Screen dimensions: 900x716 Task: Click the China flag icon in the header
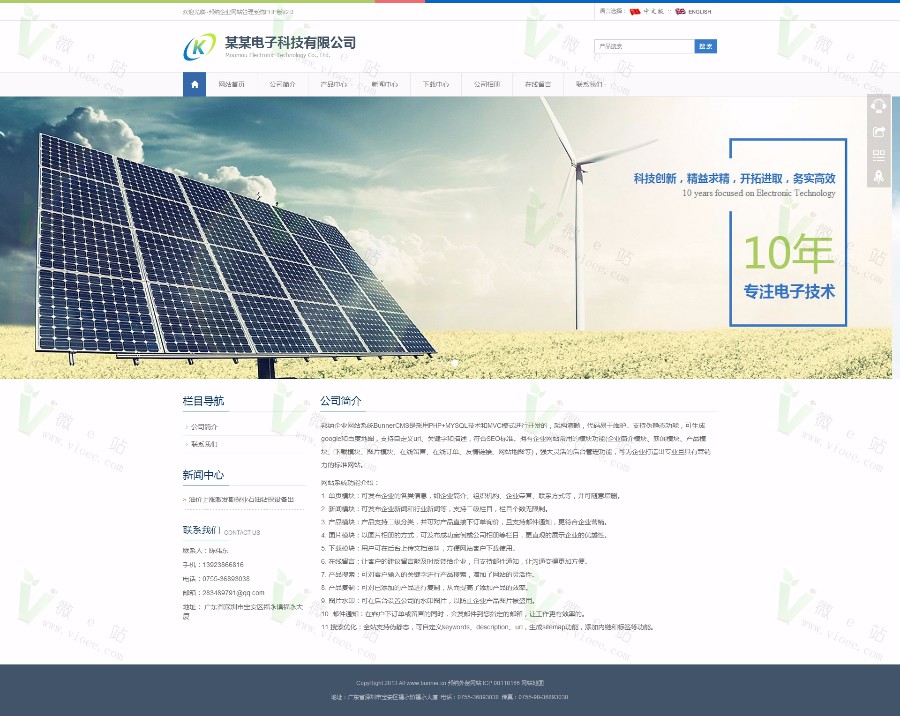coord(634,12)
